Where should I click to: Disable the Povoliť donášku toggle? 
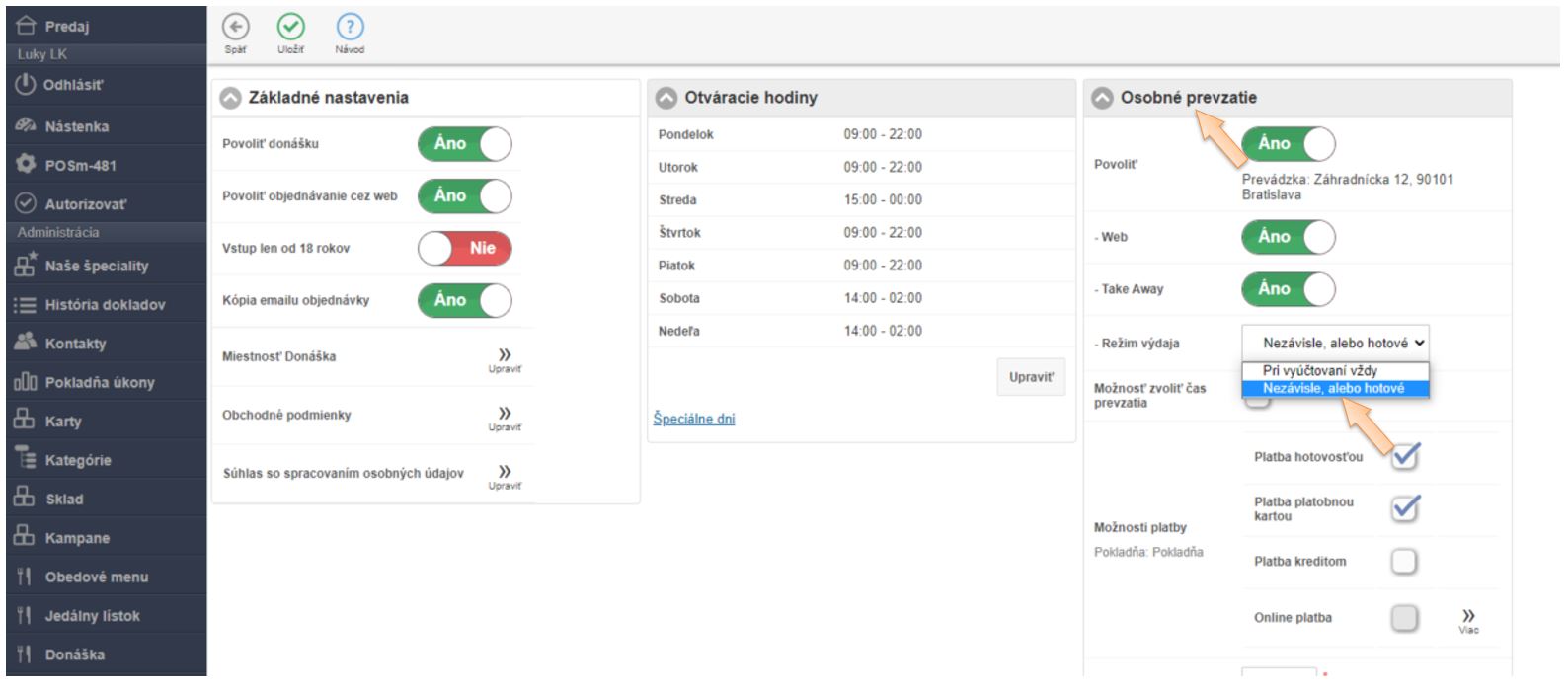465,144
